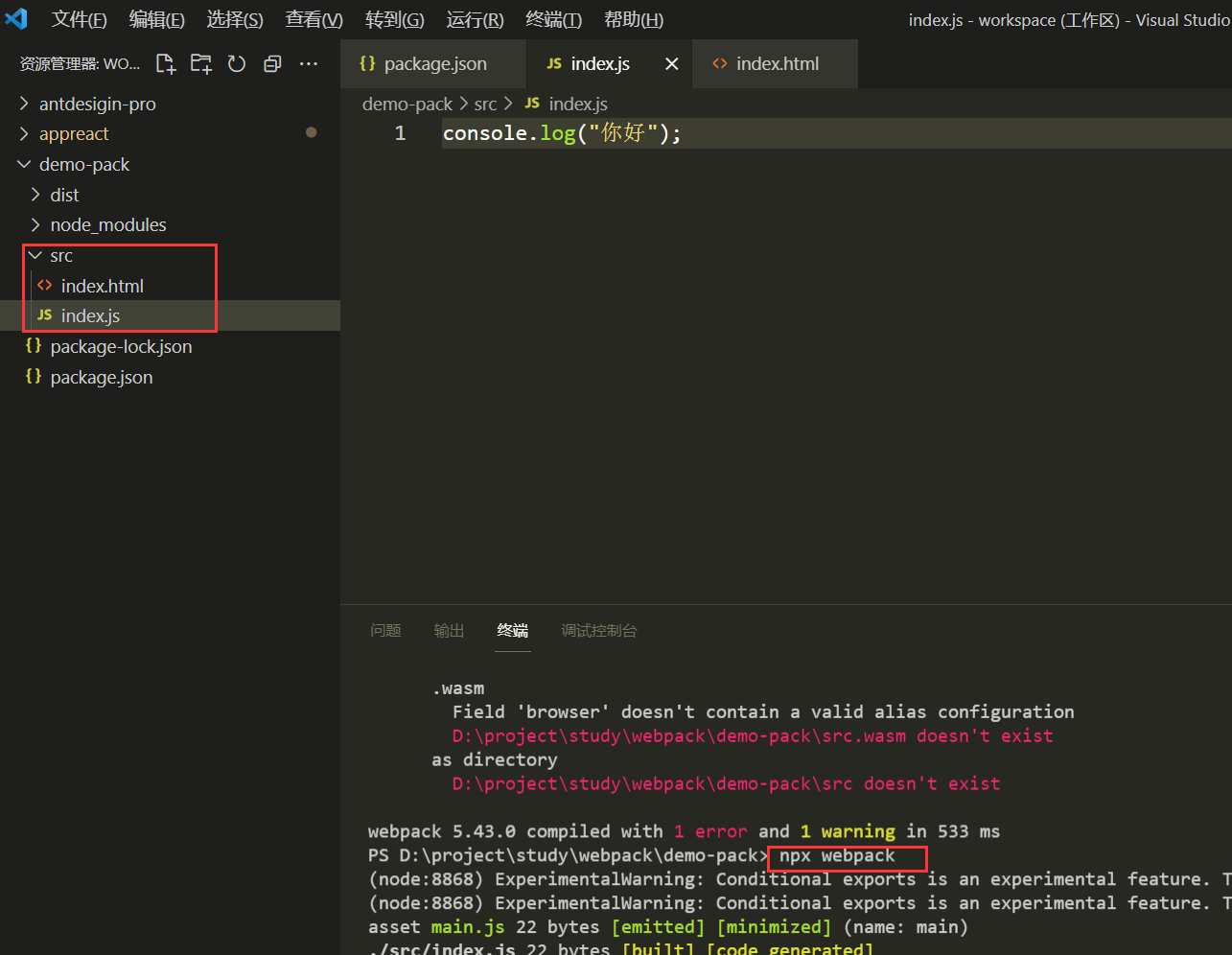Screen dimensions: 1232x955
Task: Click the 'as directory' terminal line
Action: click(494, 759)
